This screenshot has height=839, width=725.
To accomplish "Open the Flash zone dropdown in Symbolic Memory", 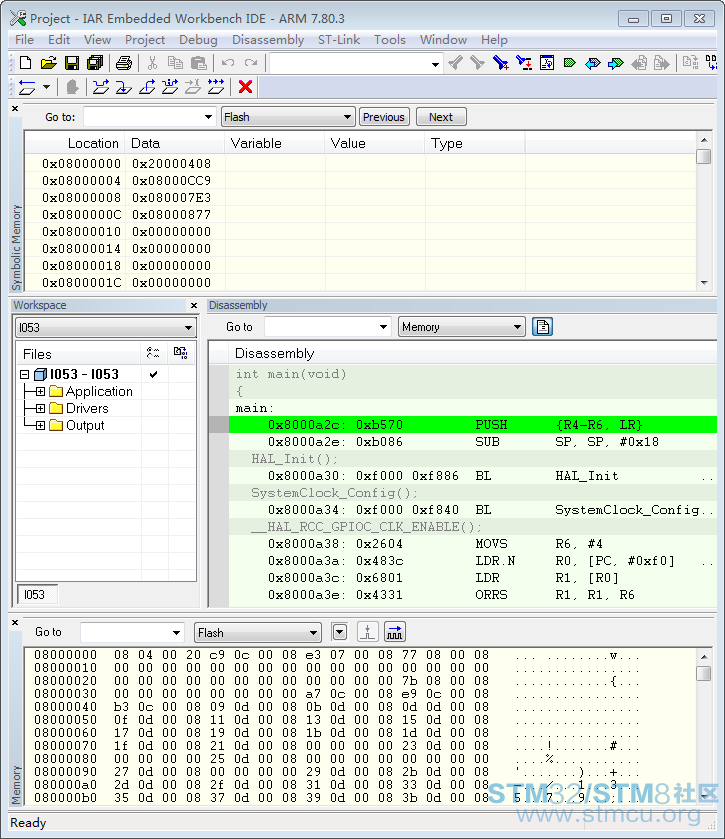I will [x=347, y=117].
